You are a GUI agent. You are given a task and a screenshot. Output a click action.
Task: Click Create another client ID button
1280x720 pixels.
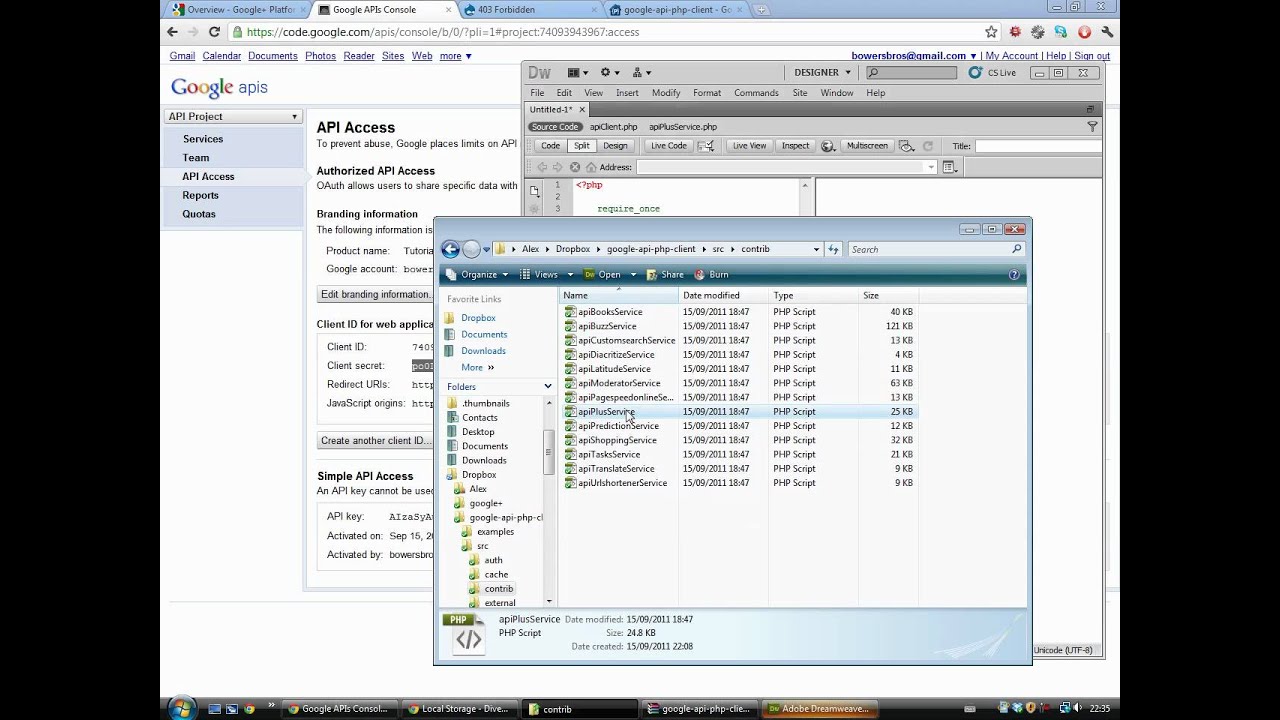(375, 440)
